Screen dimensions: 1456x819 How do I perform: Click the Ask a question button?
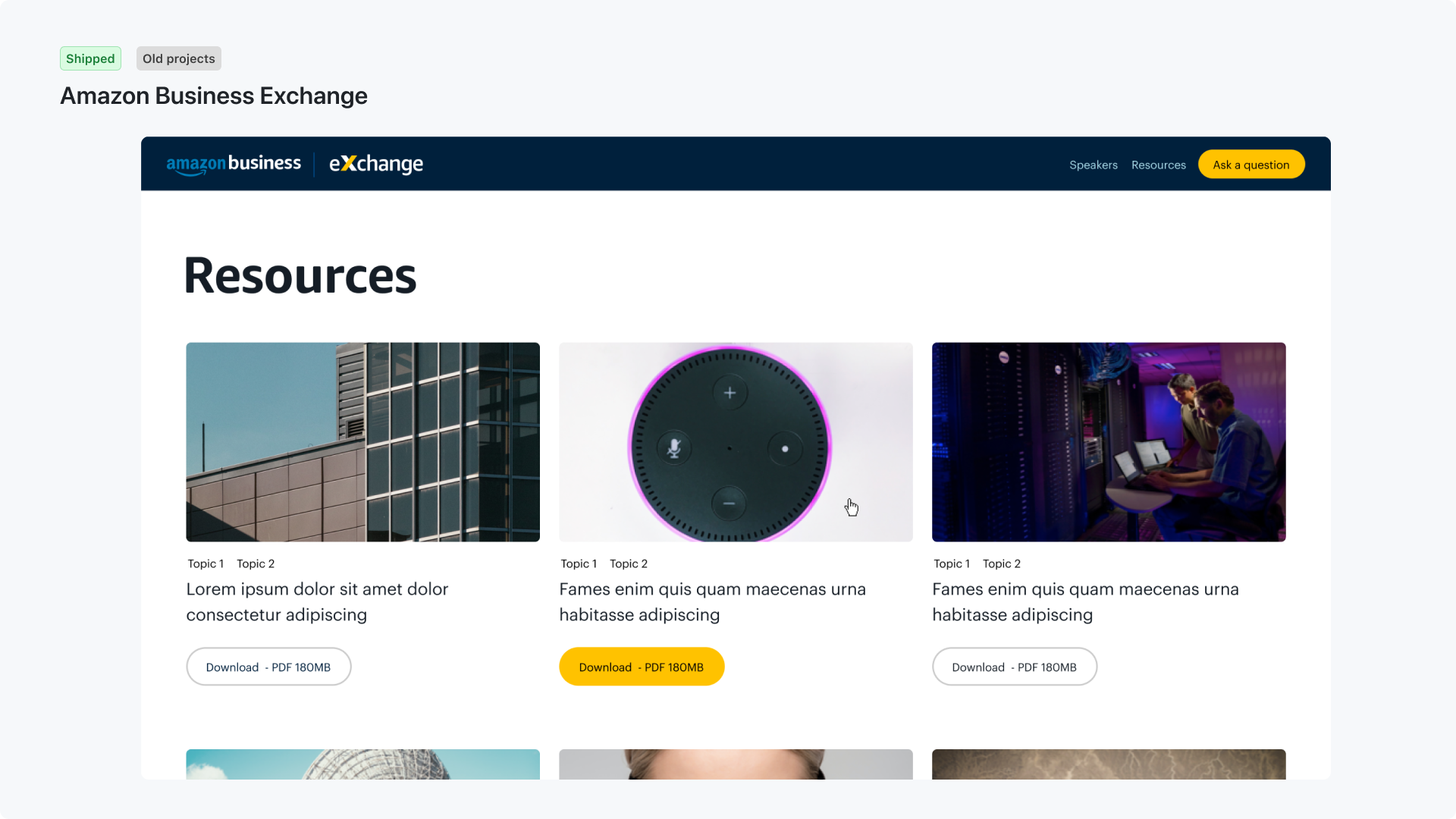[1251, 164]
